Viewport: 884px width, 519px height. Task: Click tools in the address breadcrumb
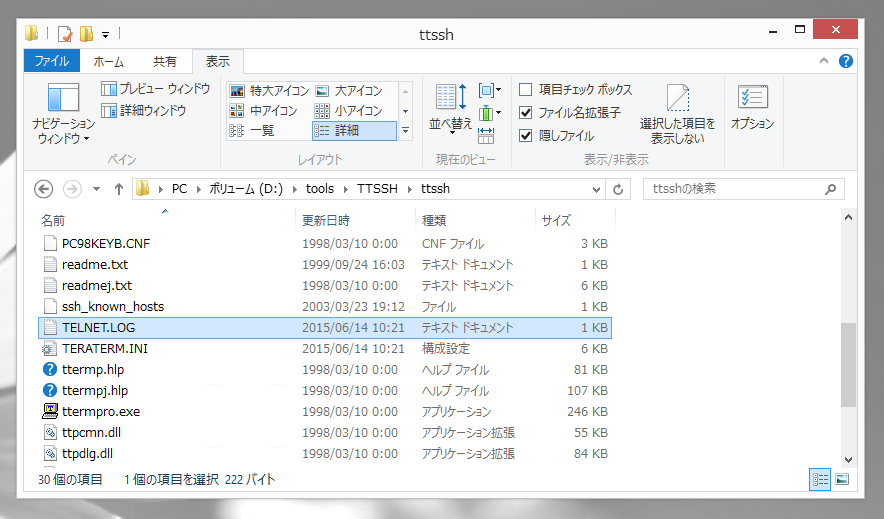point(320,189)
